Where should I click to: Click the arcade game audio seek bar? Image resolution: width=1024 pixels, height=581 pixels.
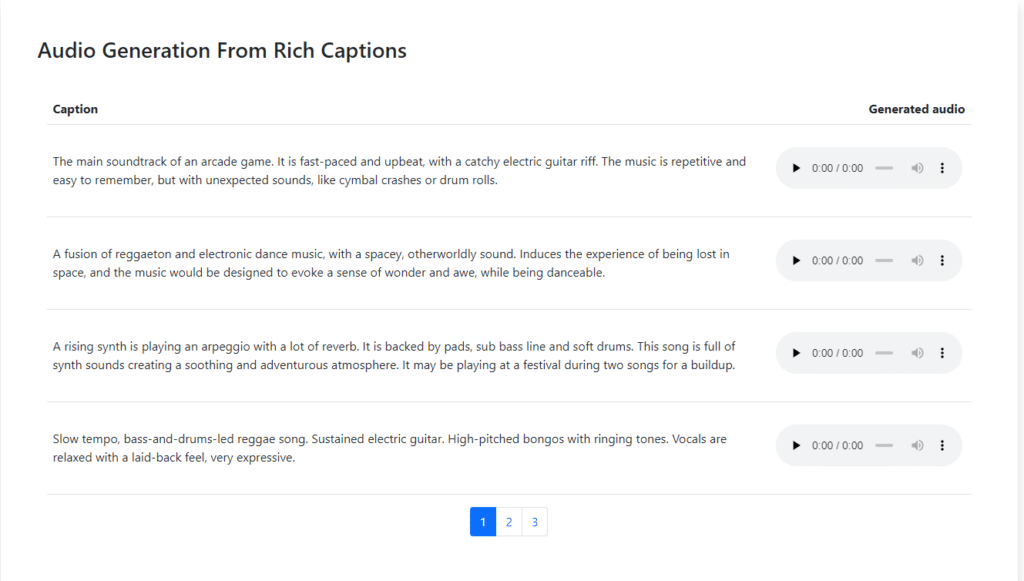884,168
